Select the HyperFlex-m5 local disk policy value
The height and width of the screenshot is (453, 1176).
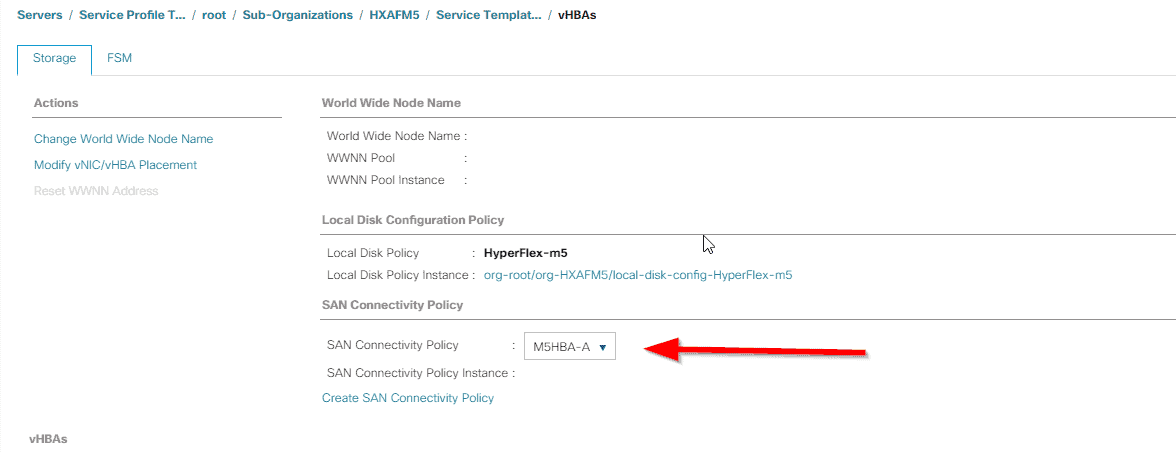point(526,253)
